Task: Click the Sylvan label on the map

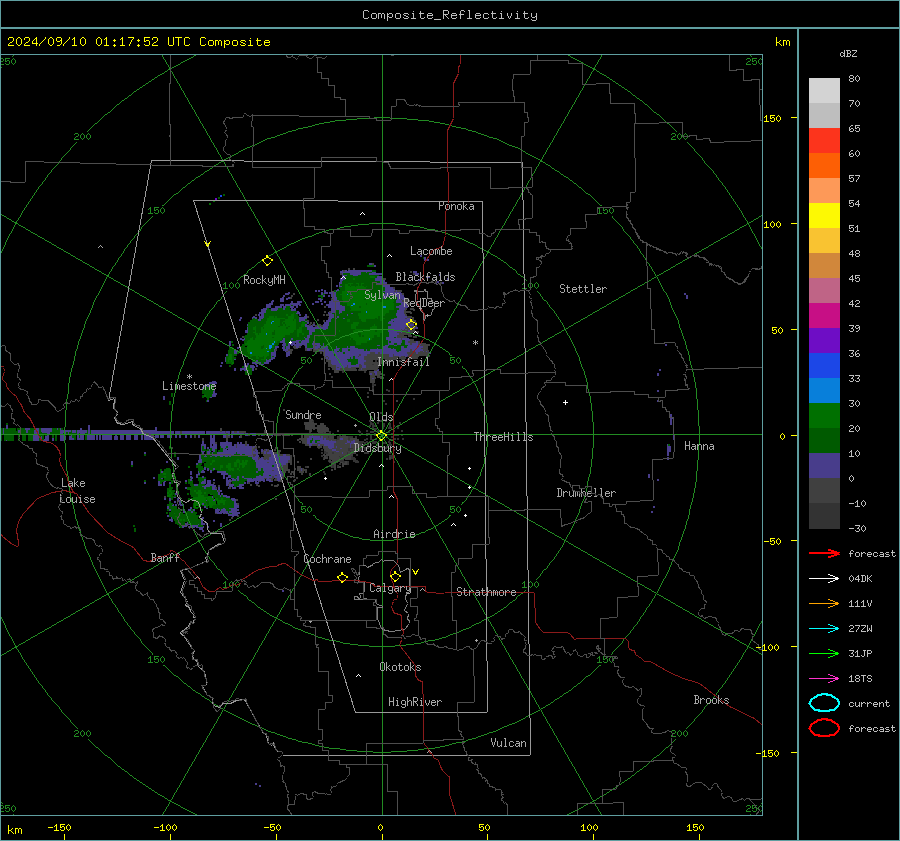Action: pyautogui.click(x=382, y=295)
